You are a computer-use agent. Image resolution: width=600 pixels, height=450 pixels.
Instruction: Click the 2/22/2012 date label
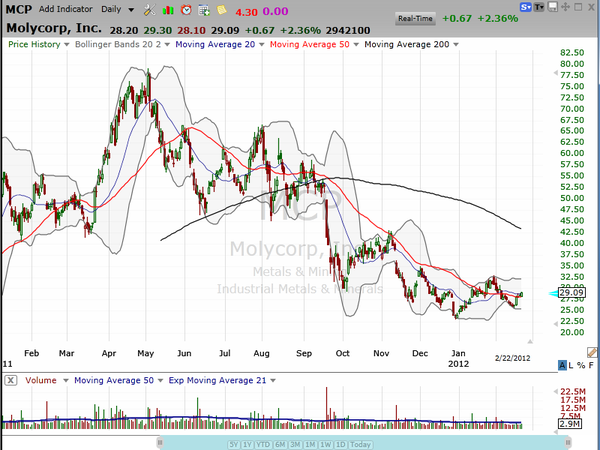pyautogui.click(x=512, y=358)
